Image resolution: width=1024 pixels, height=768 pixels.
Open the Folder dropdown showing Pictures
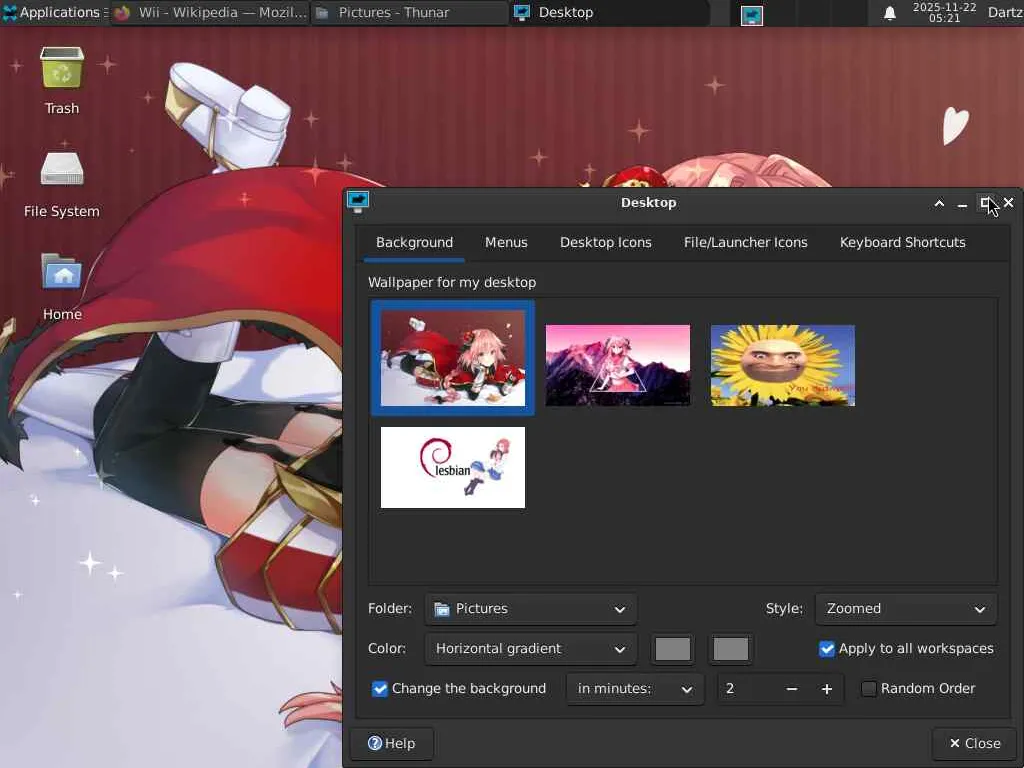coord(531,609)
